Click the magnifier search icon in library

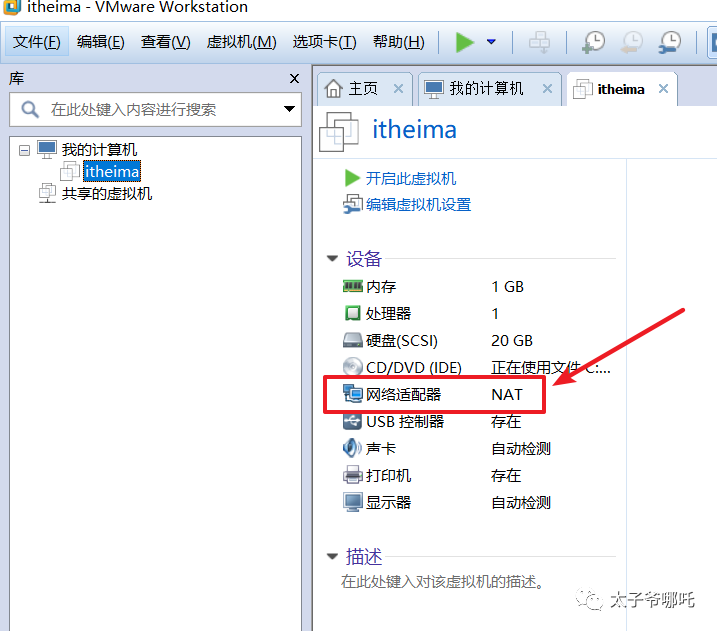tap(30, 109)
